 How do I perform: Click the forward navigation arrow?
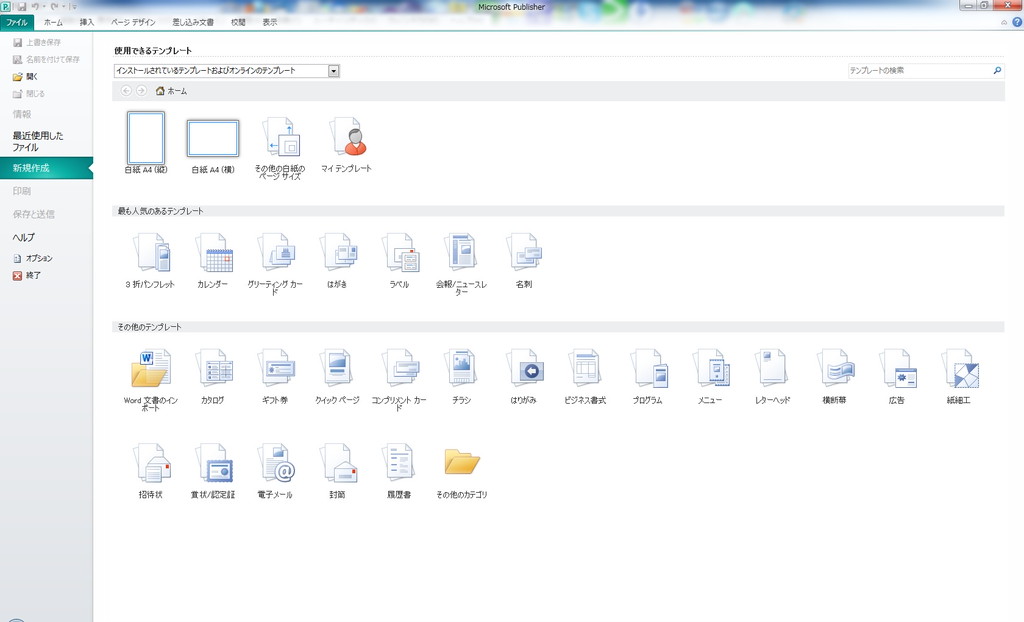tap(141, 91)
